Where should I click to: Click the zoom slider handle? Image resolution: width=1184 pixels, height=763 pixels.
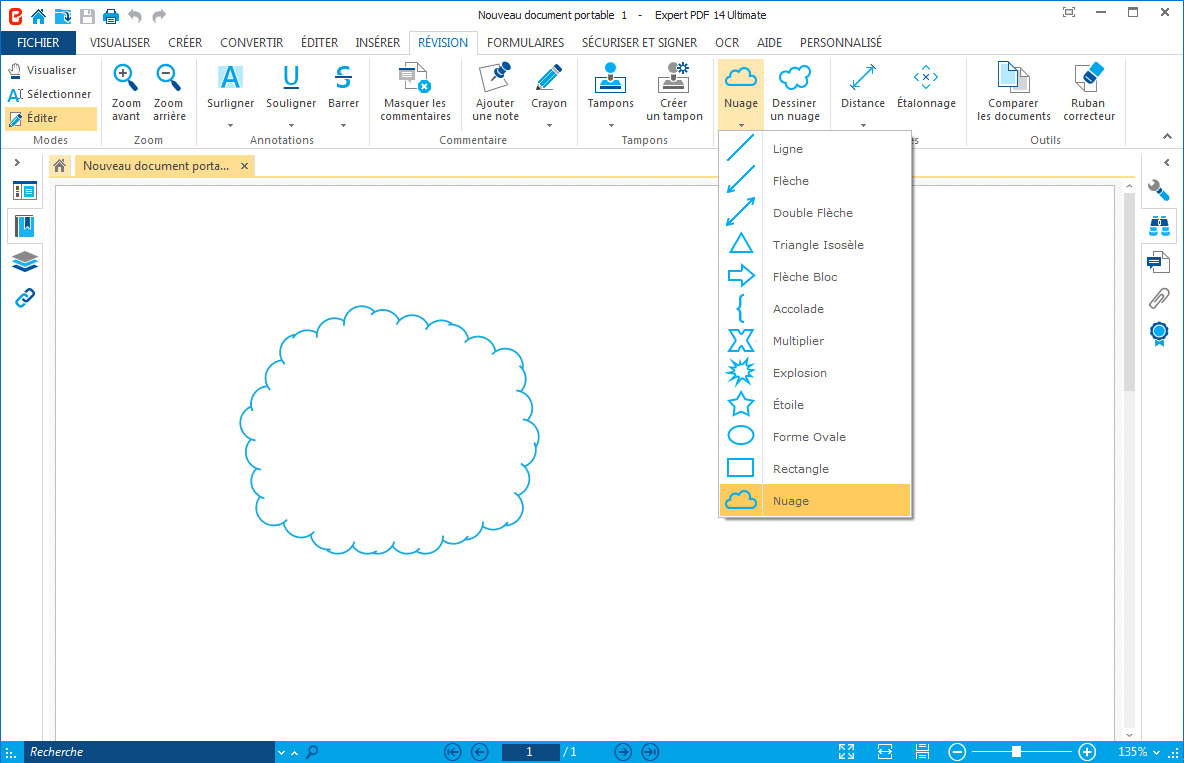1016,752
